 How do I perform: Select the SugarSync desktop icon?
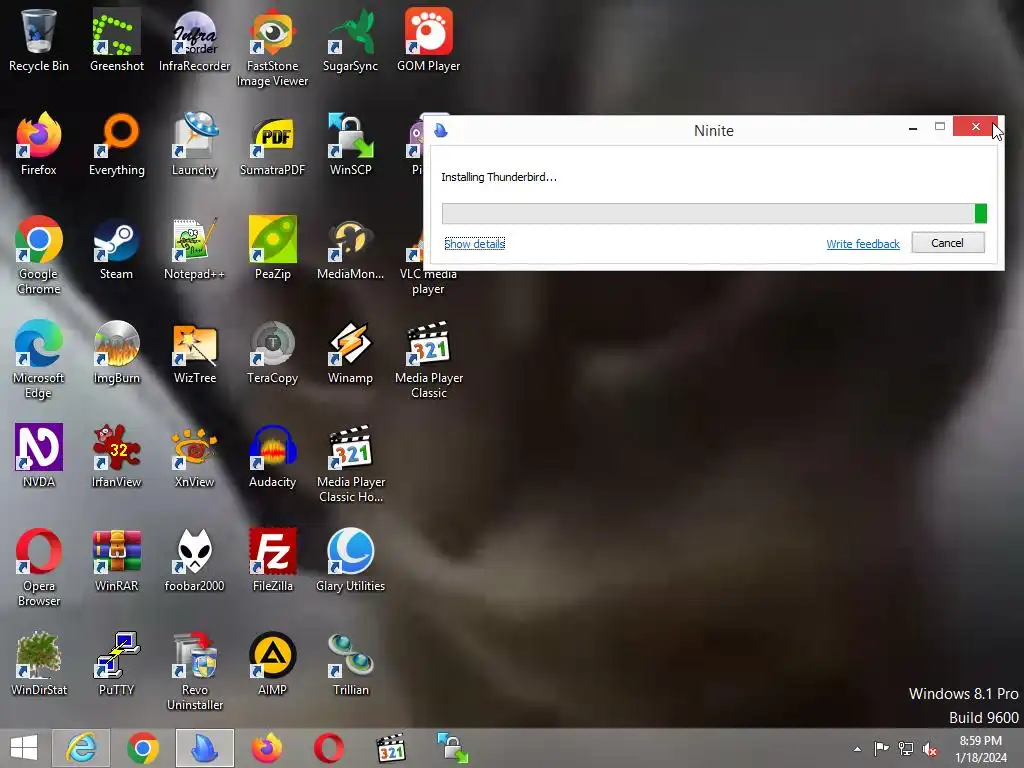(x=351, y=39)
